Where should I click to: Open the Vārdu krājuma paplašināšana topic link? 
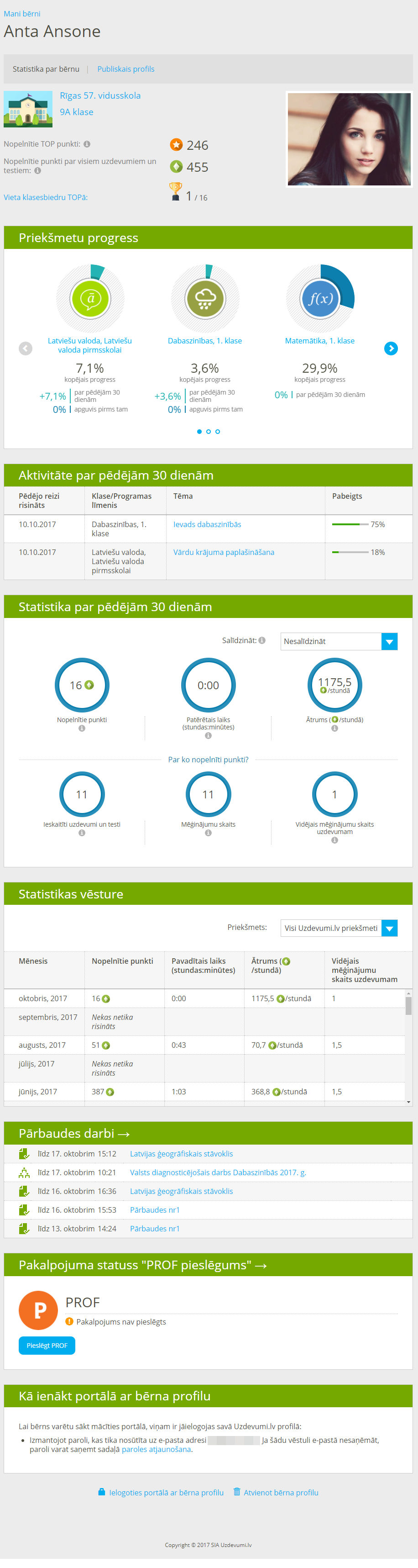224,552
